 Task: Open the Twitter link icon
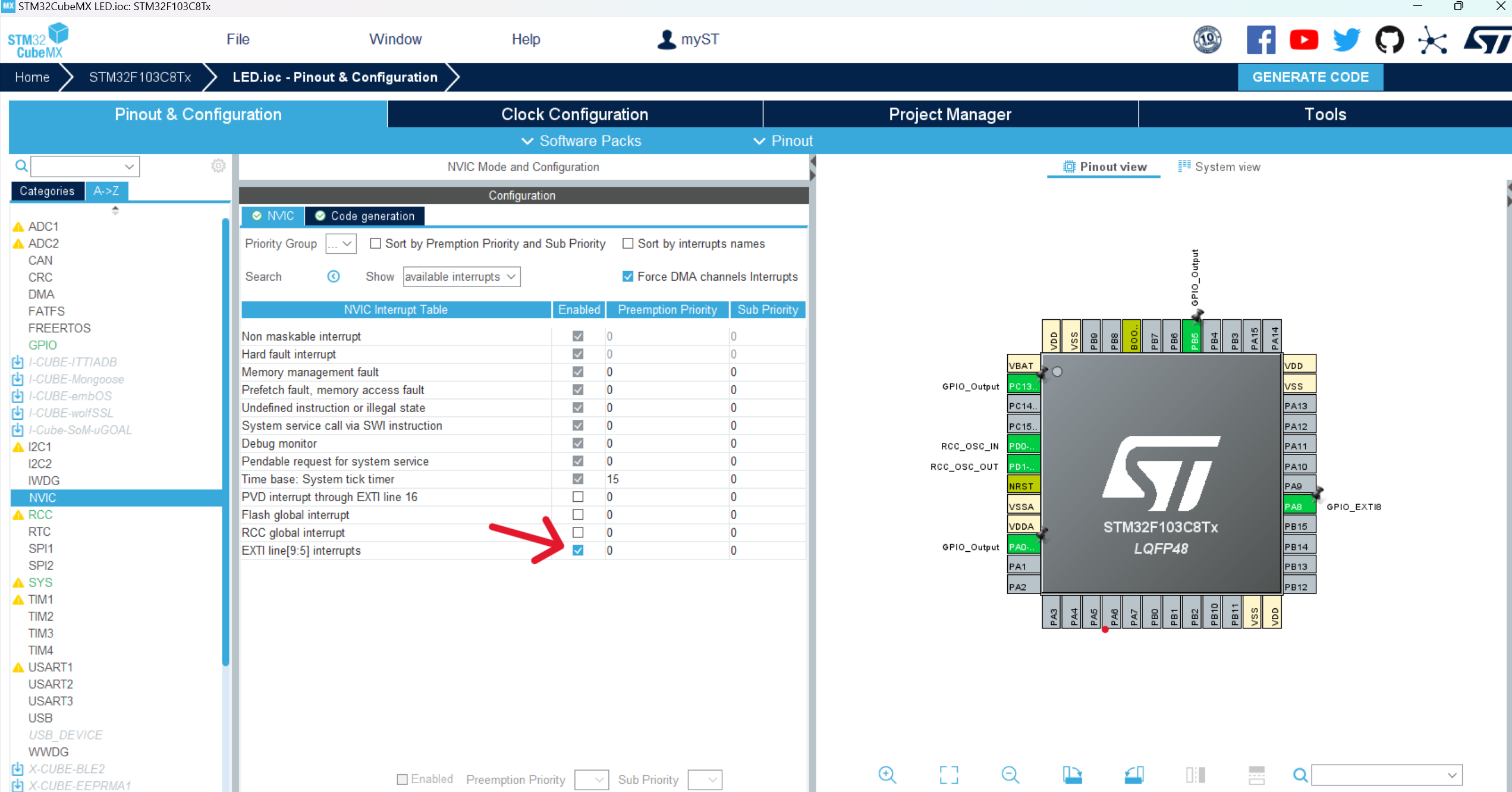[1346, 40]
